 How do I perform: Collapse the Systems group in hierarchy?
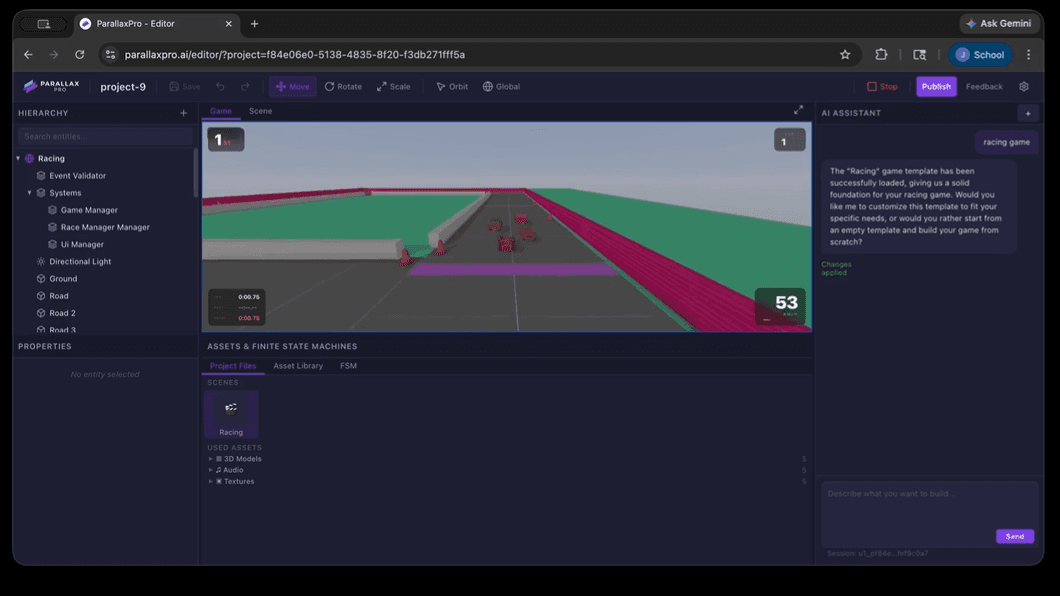(30, 193)
